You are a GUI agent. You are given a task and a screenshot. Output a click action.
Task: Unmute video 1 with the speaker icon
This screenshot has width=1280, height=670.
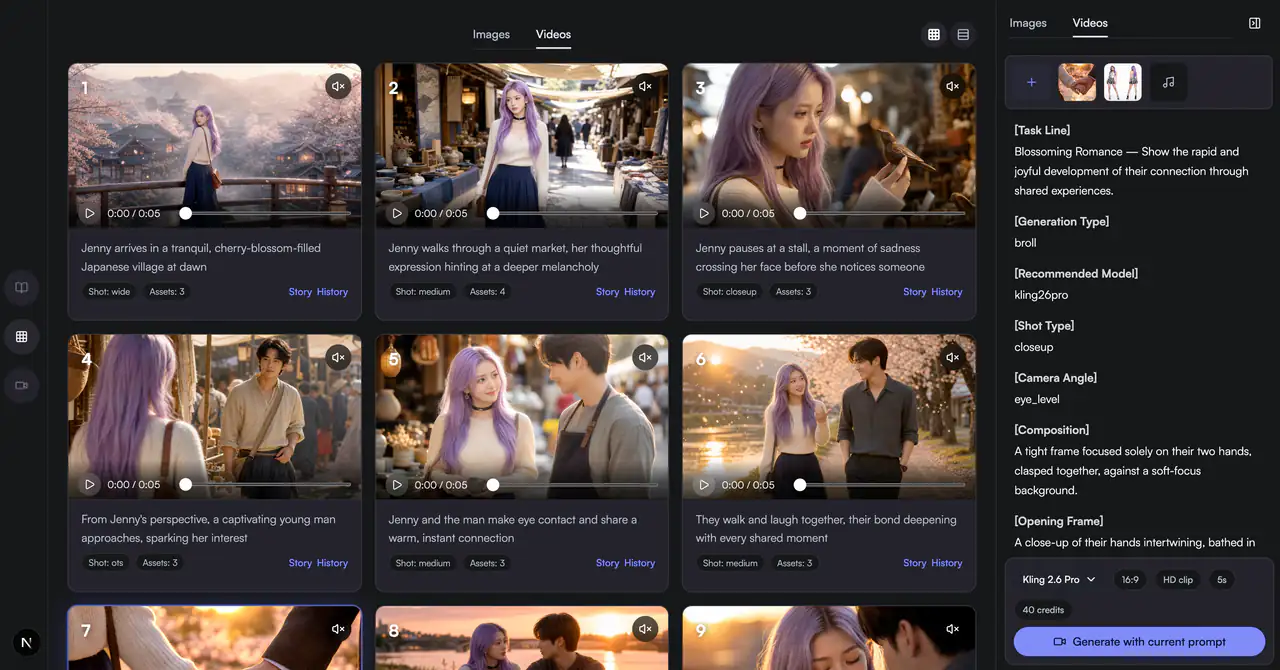pos(338,86)
